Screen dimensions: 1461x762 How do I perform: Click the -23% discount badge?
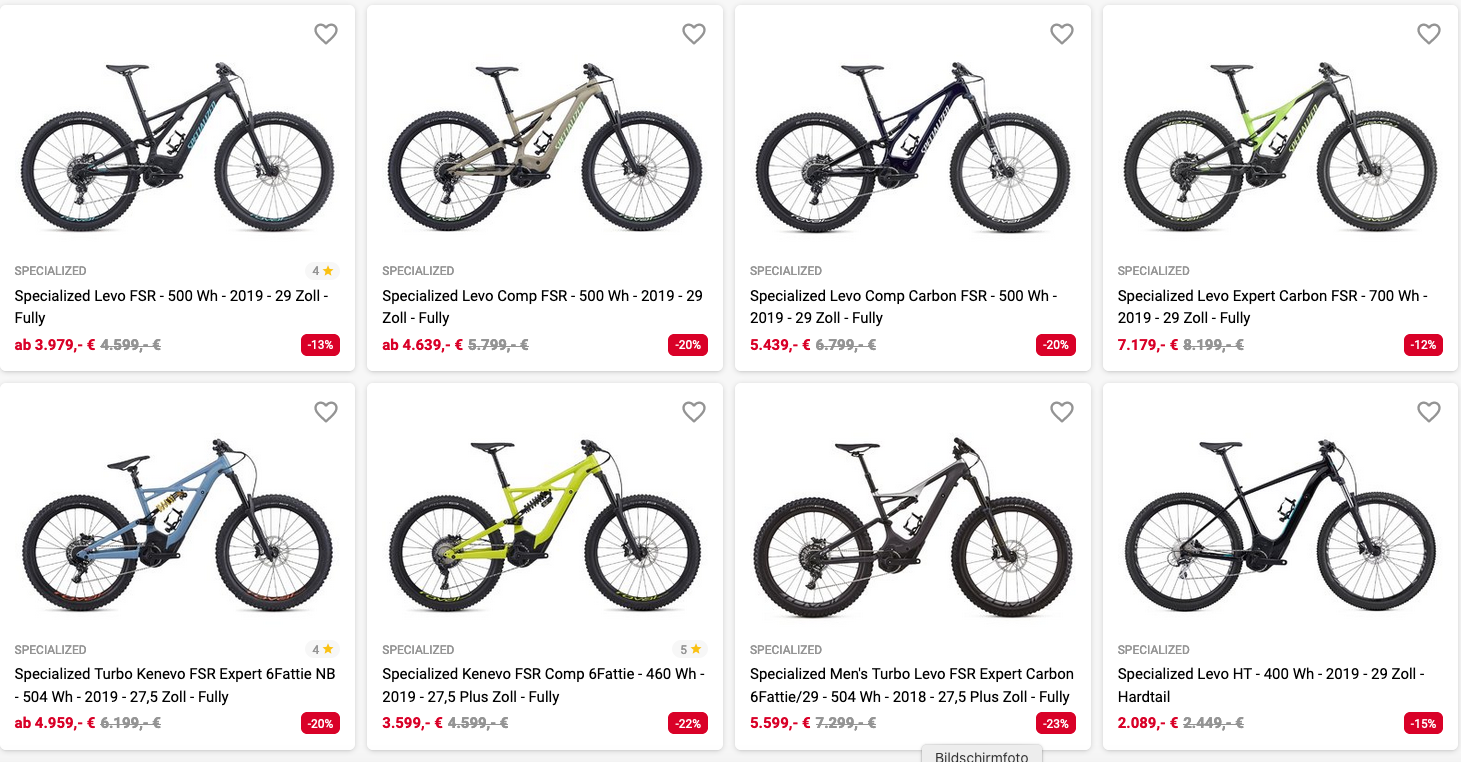tap(1056, 723)
